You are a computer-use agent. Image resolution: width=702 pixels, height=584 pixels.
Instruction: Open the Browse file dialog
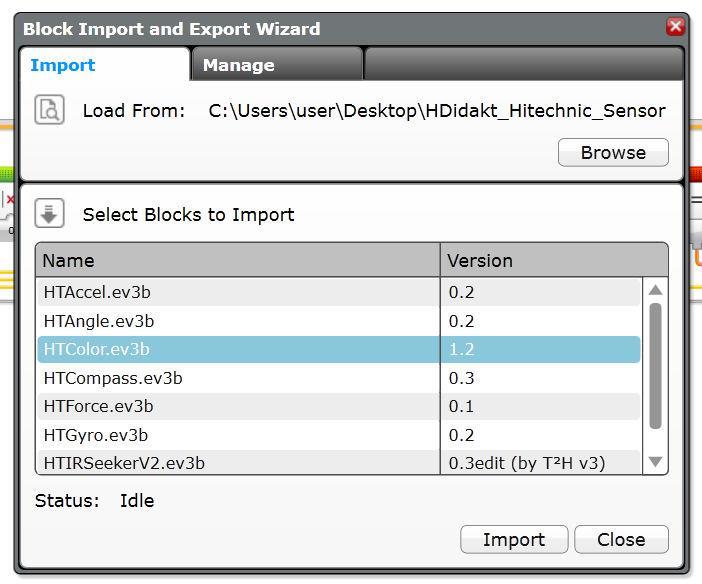coord(613,153)
